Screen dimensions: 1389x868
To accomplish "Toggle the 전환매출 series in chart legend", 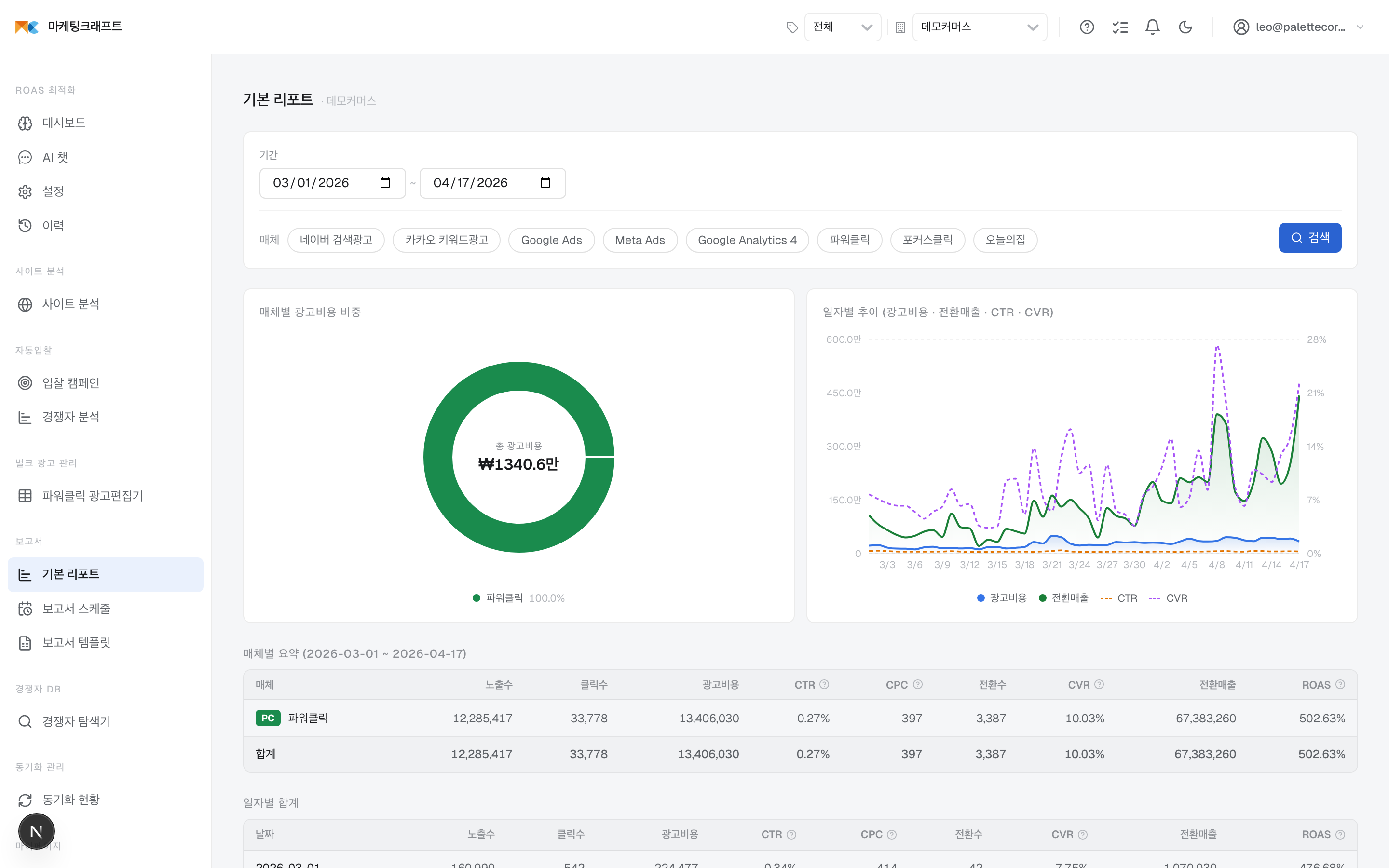I will pos(1063,598).
